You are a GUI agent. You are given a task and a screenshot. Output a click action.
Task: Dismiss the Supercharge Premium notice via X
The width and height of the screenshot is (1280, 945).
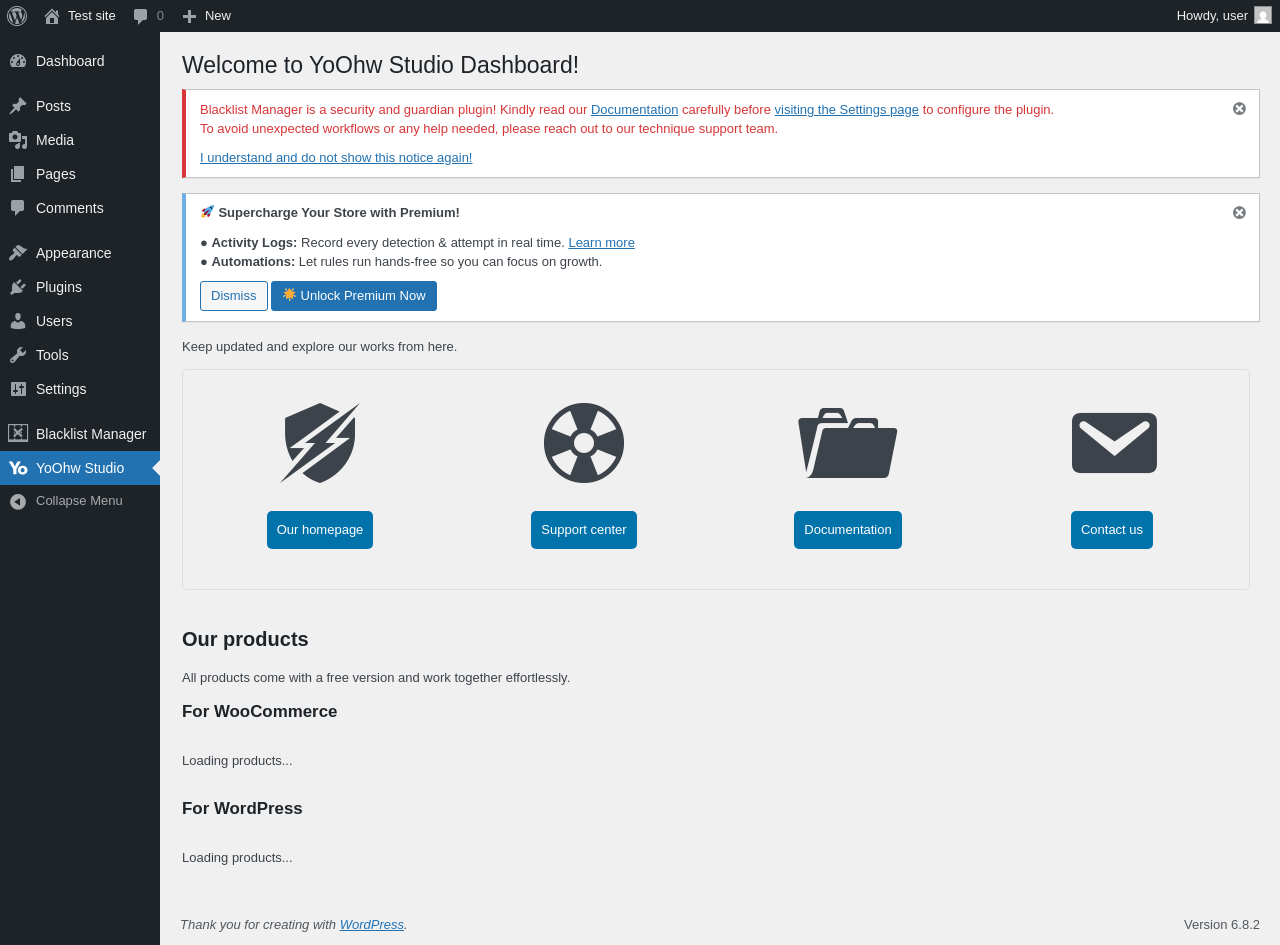1239,213
